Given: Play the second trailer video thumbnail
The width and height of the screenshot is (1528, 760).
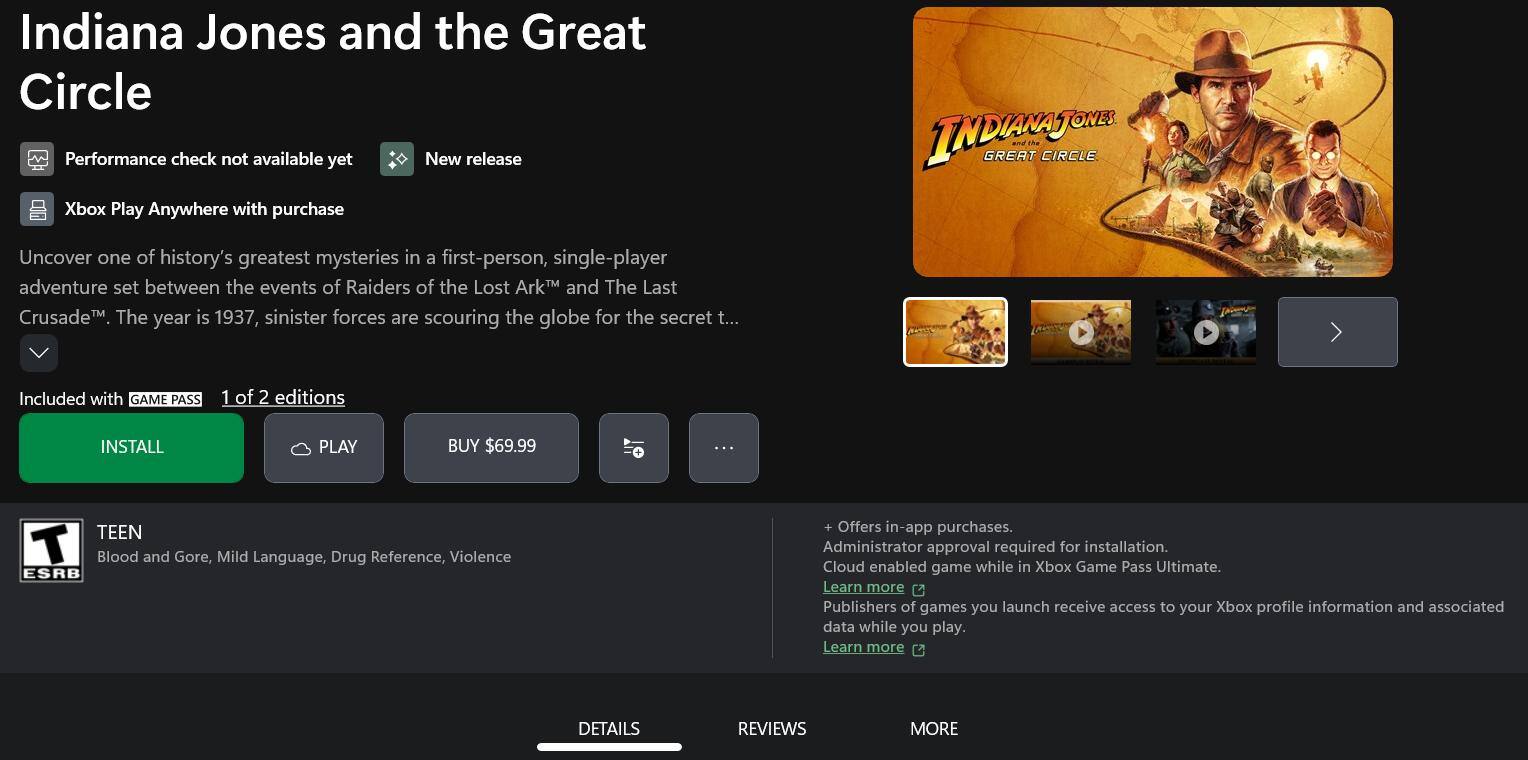Looking at the screenshot, I should (x=1081, y=332).
